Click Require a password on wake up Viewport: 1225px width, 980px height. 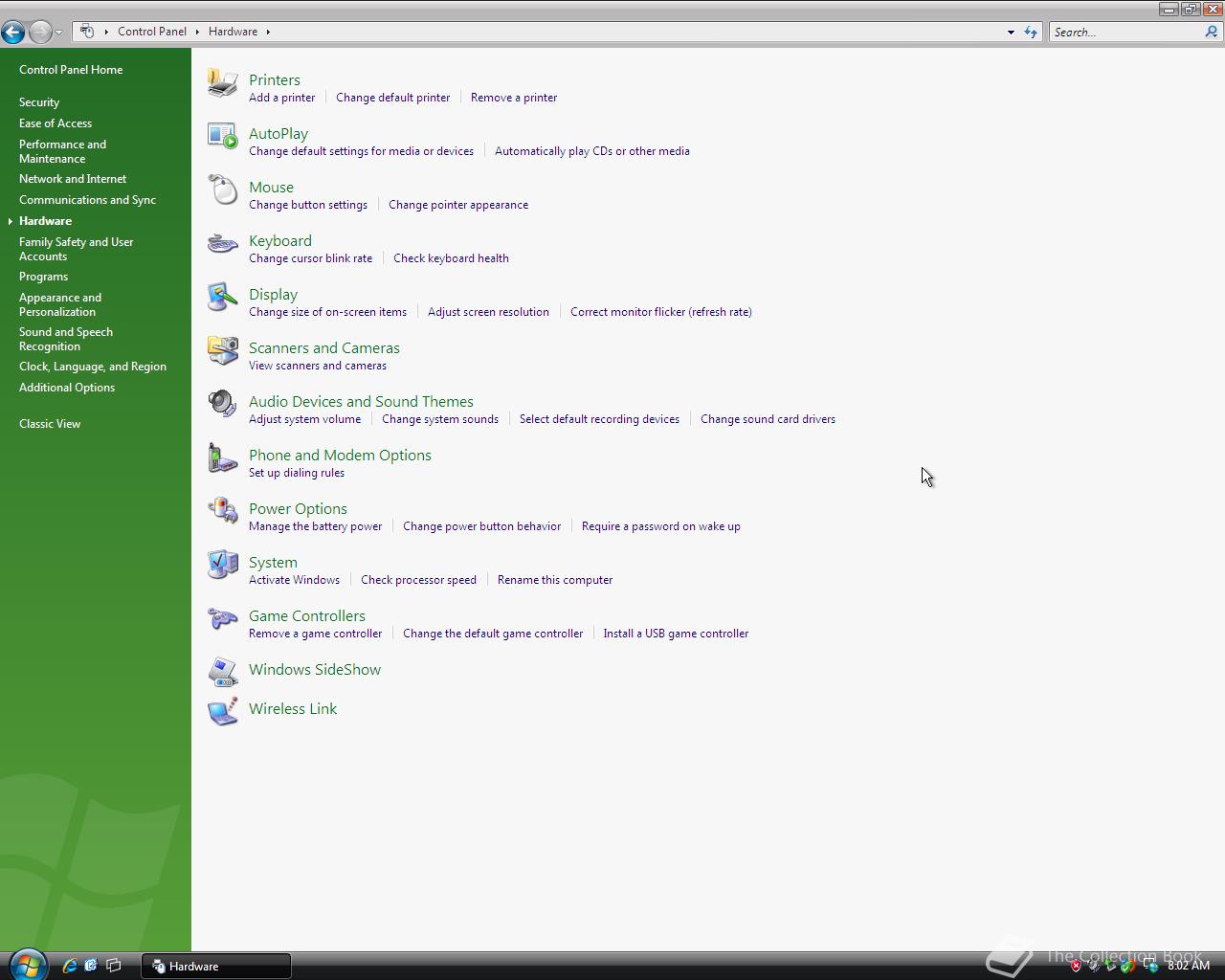(x=661, y=526)
